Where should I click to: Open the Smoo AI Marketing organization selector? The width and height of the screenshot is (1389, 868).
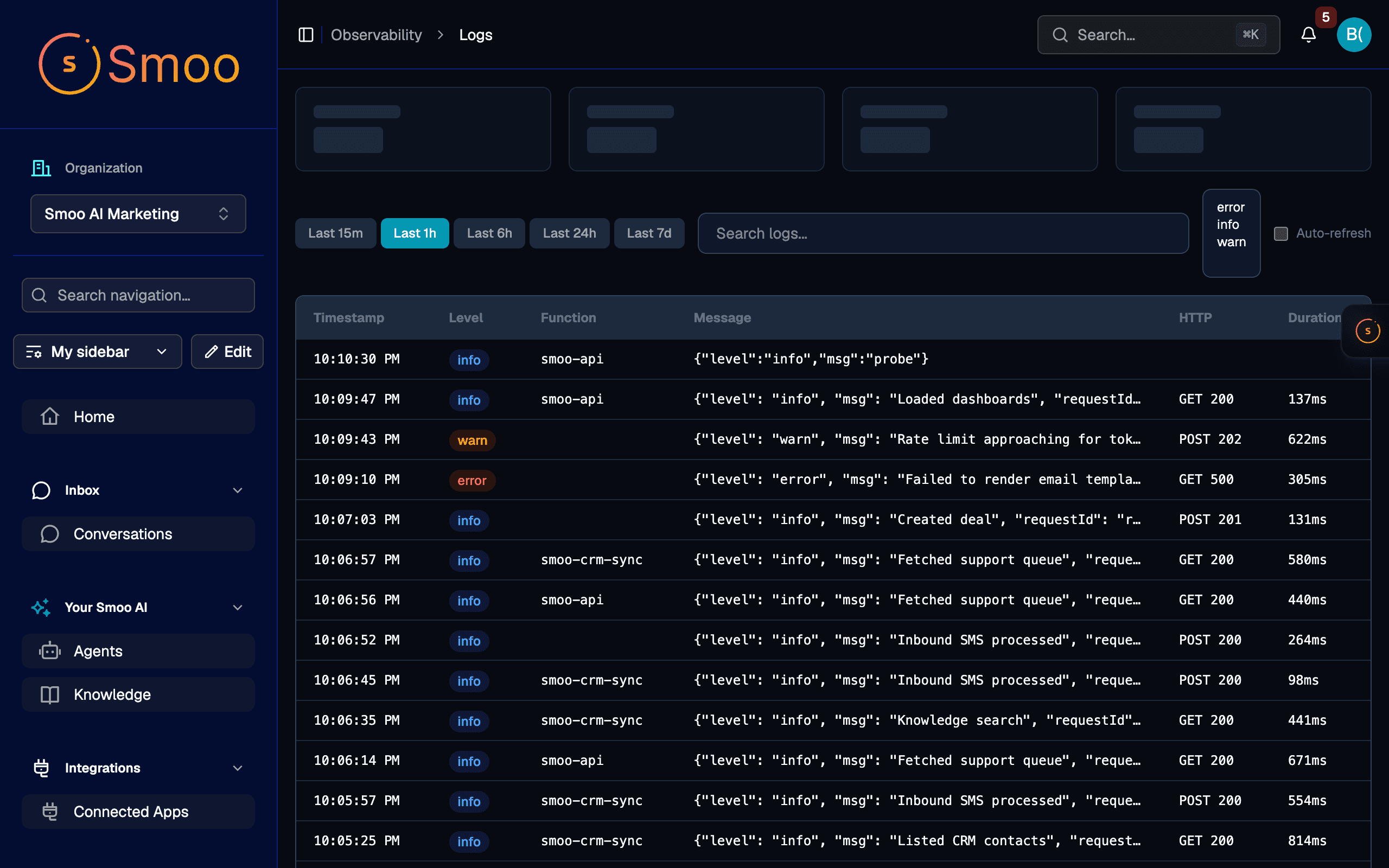[138, 214]
